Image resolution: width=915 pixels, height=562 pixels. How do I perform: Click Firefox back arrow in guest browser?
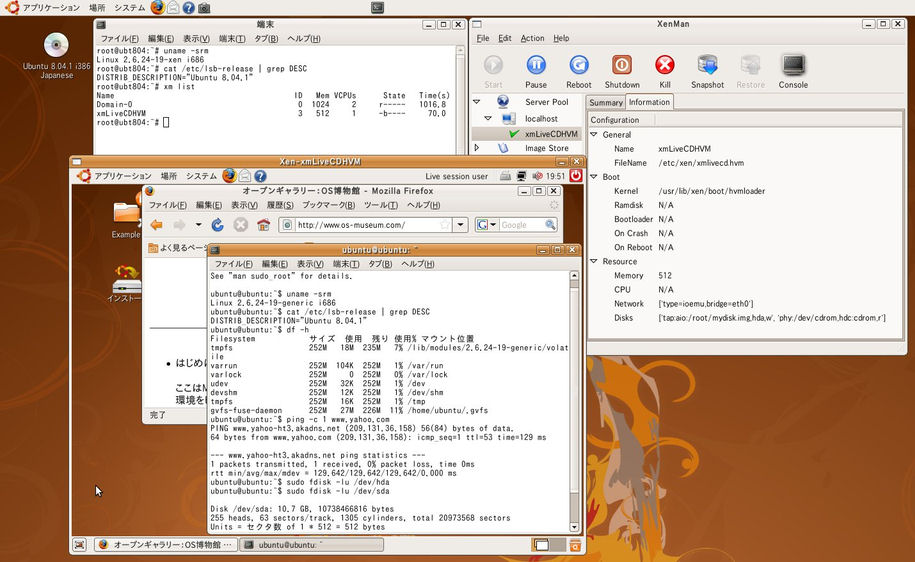[x=156, y=225]
